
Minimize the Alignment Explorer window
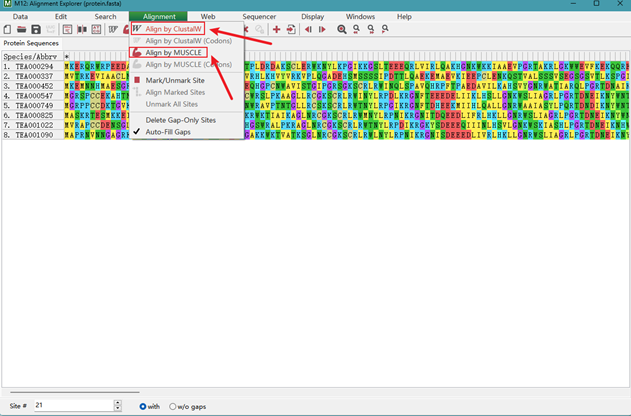click(x=574, y=4)
